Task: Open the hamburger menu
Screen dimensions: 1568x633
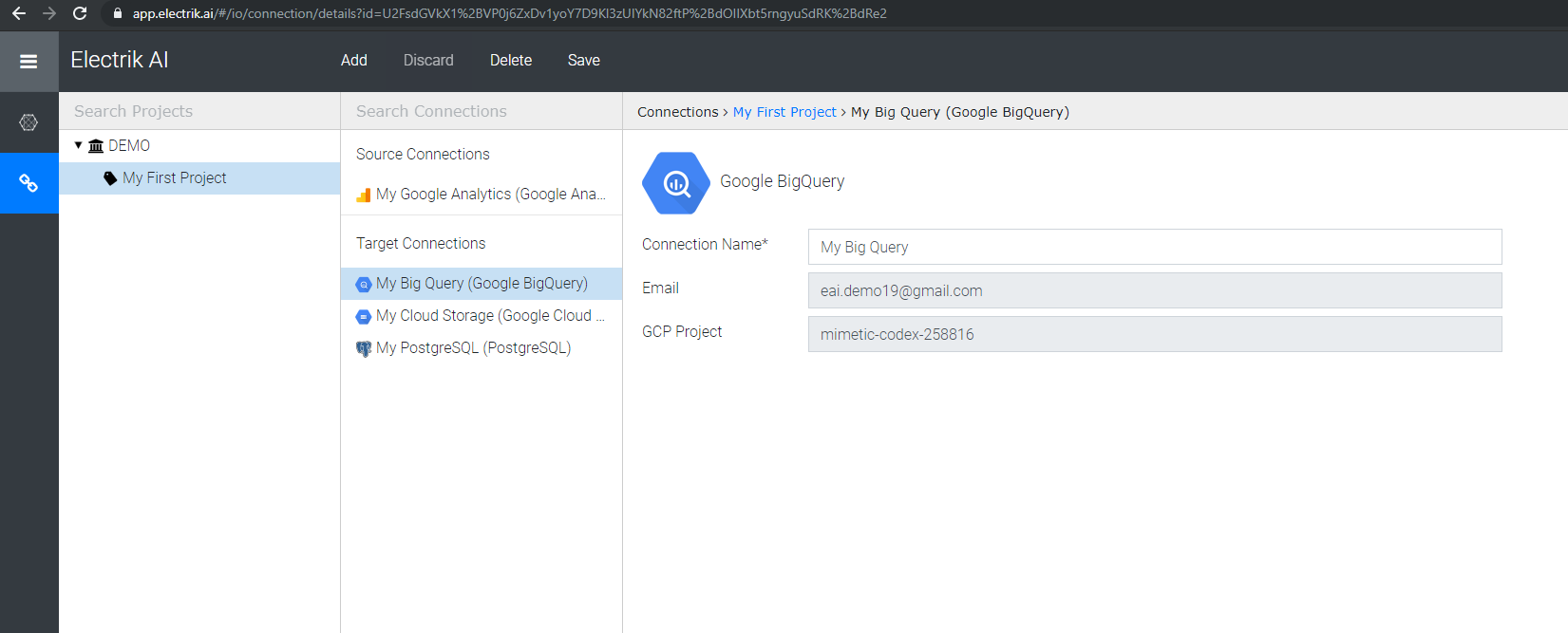Action: tap(28, 62)
